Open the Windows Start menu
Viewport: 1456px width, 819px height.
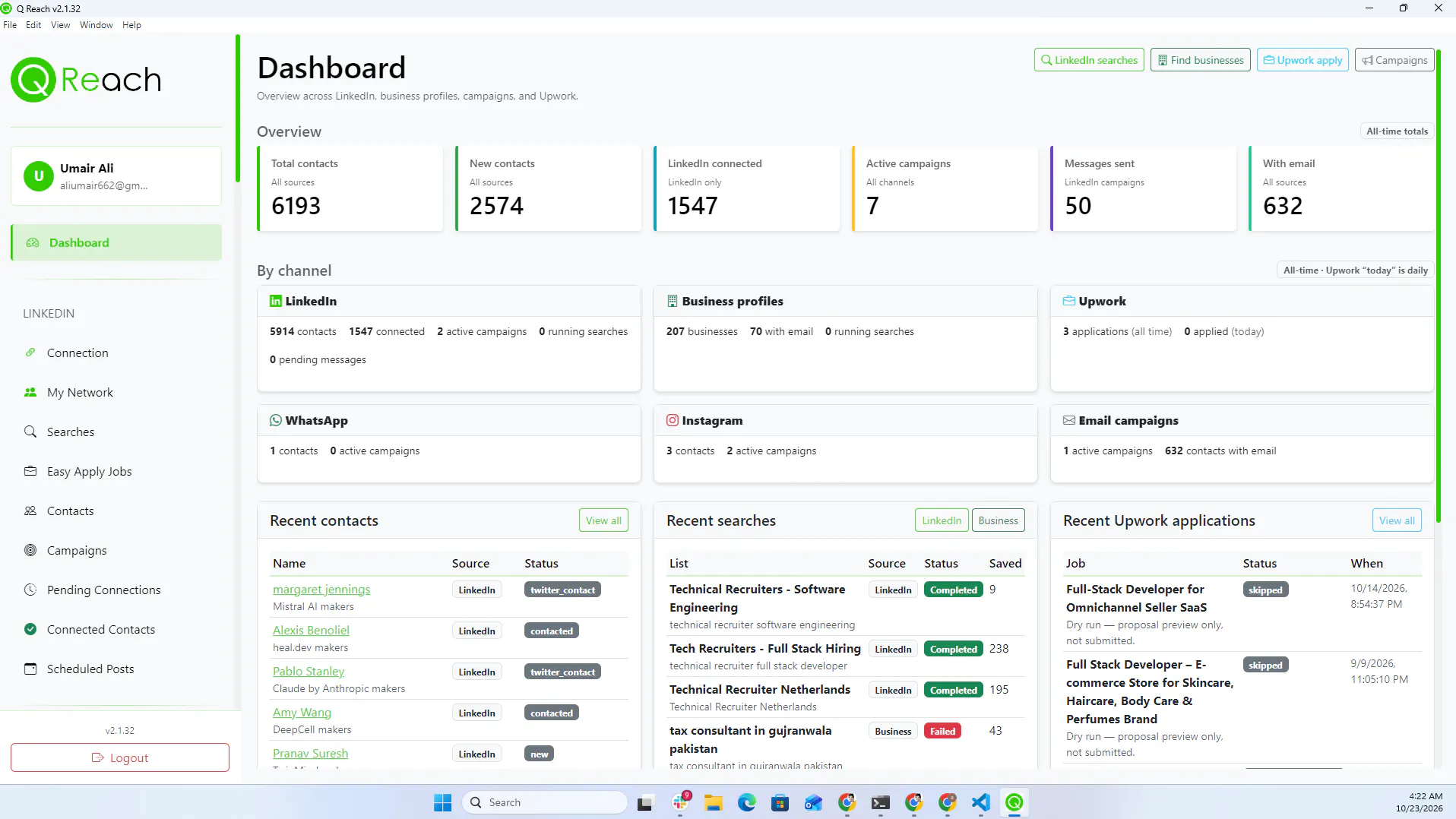coord(442,802)
